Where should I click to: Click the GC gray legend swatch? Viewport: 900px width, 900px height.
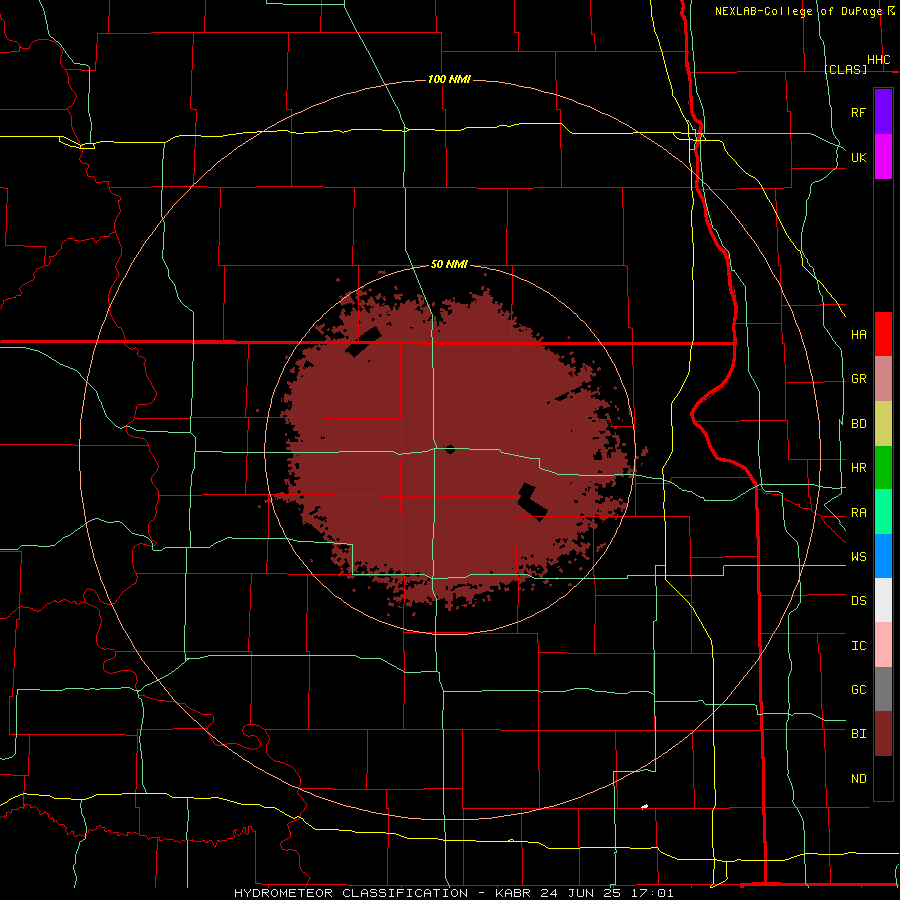pos(883,689)
